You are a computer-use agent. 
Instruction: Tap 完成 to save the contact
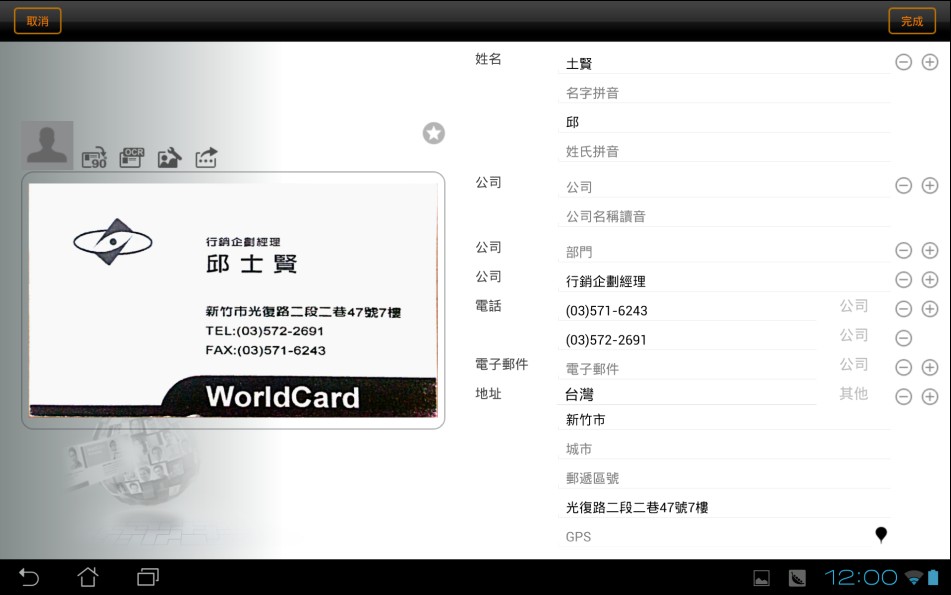[x=912, y=21]
